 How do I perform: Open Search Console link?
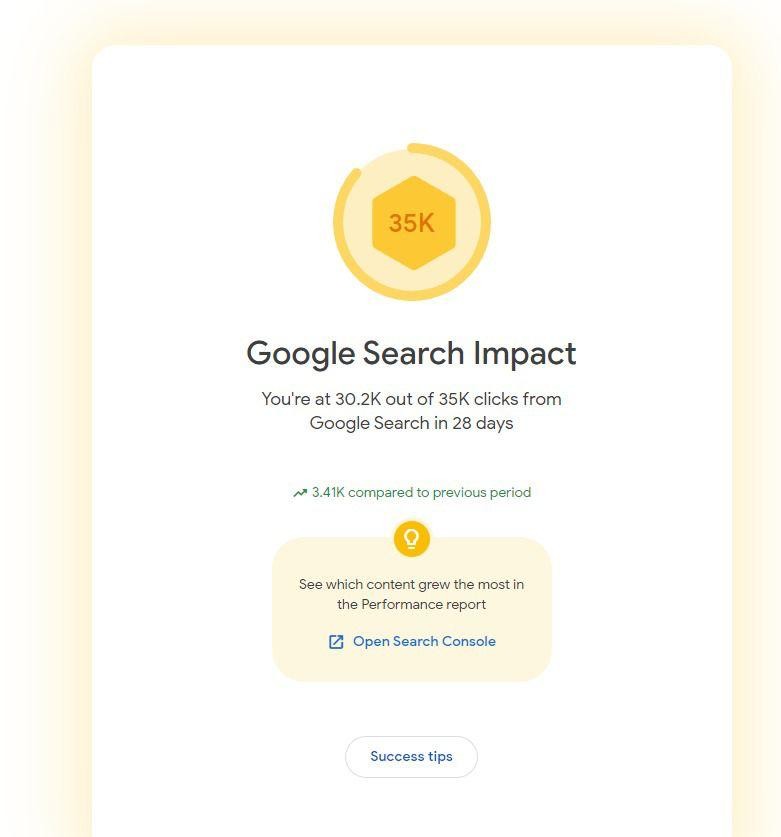pyautogui.click(x=412, y=641)
